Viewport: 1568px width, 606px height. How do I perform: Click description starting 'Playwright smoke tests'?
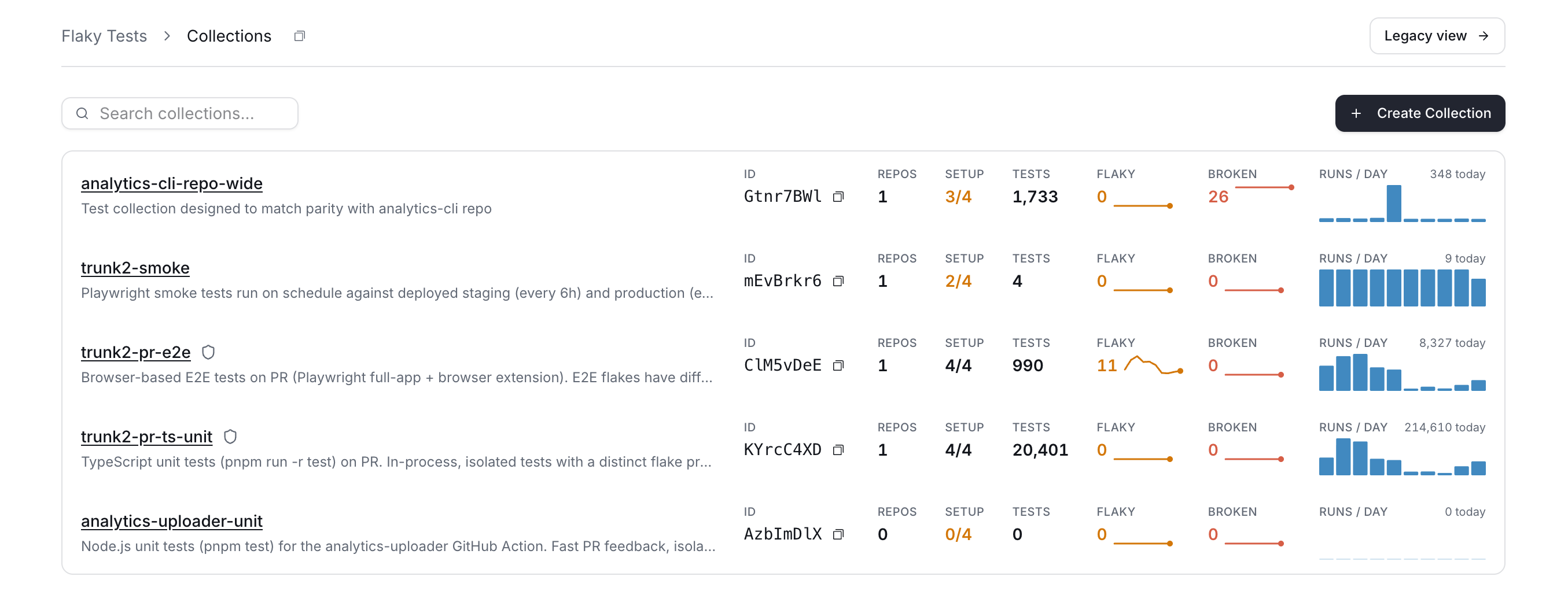[x=397, y=293]
